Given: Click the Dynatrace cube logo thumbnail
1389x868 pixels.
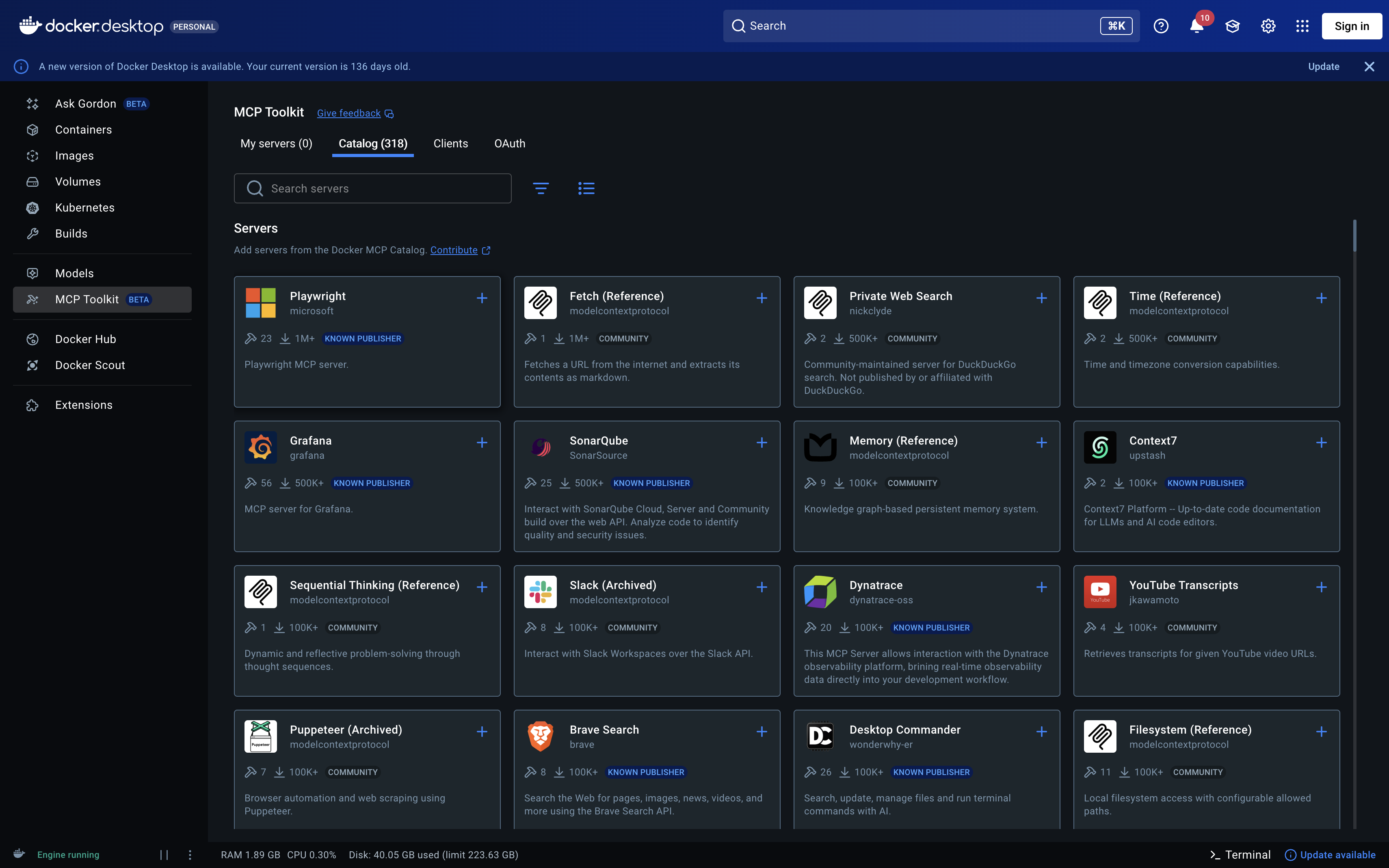Looking at the screenshot, I should [x=820, y=592].
